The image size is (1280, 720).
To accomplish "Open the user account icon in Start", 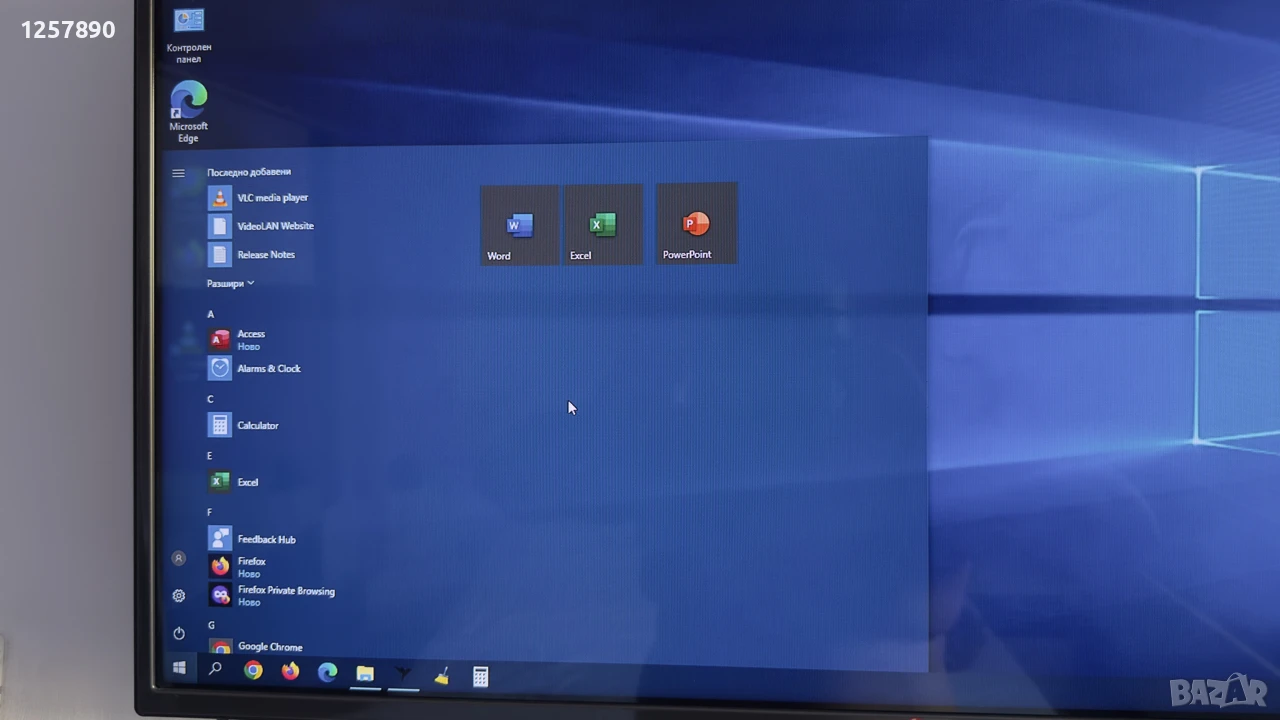I will coord(179,558).
